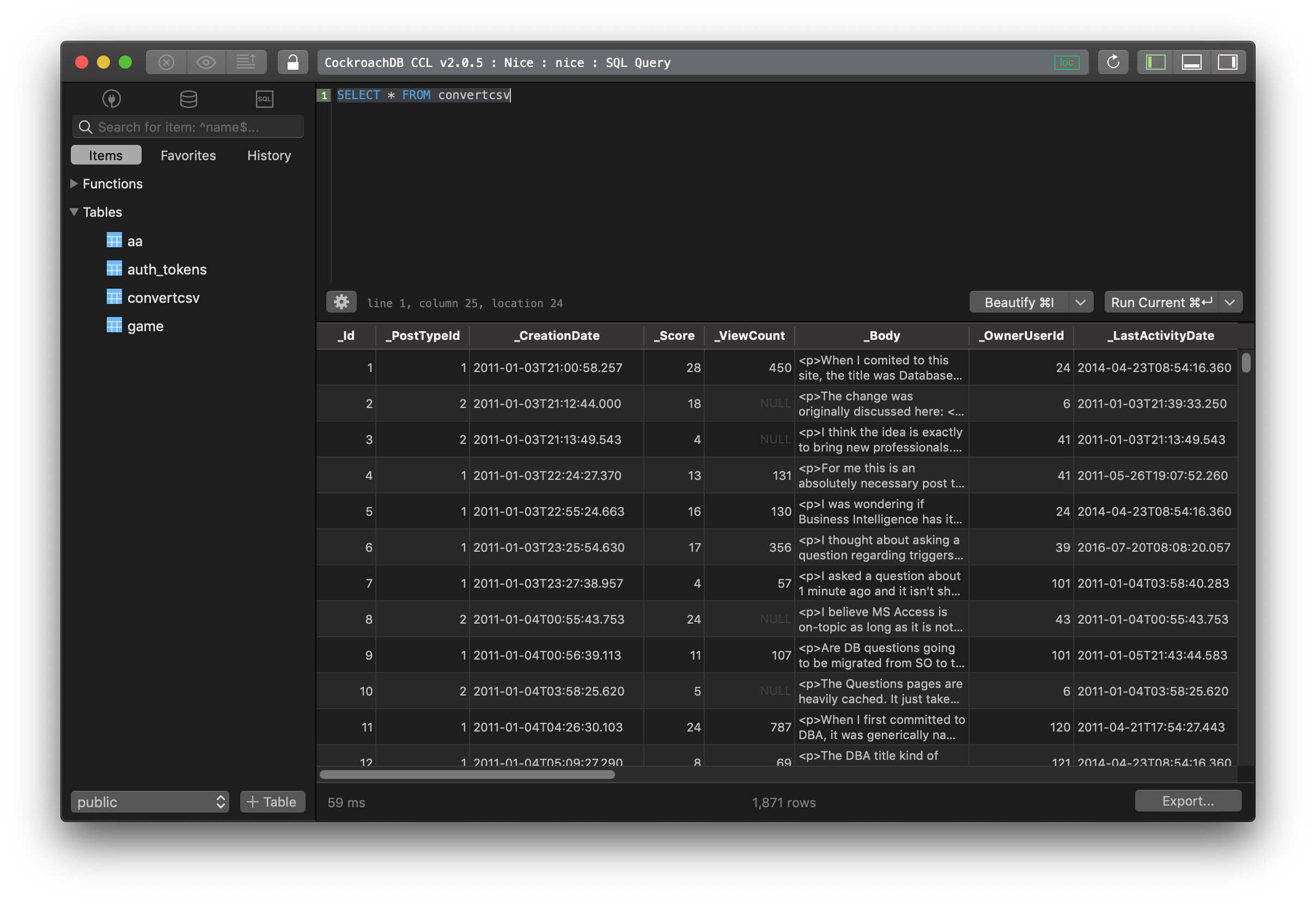Click the _OwnerUserId column header
Image resolution: width=1316 pixels, height=902 pixels.
[1021, 336]
